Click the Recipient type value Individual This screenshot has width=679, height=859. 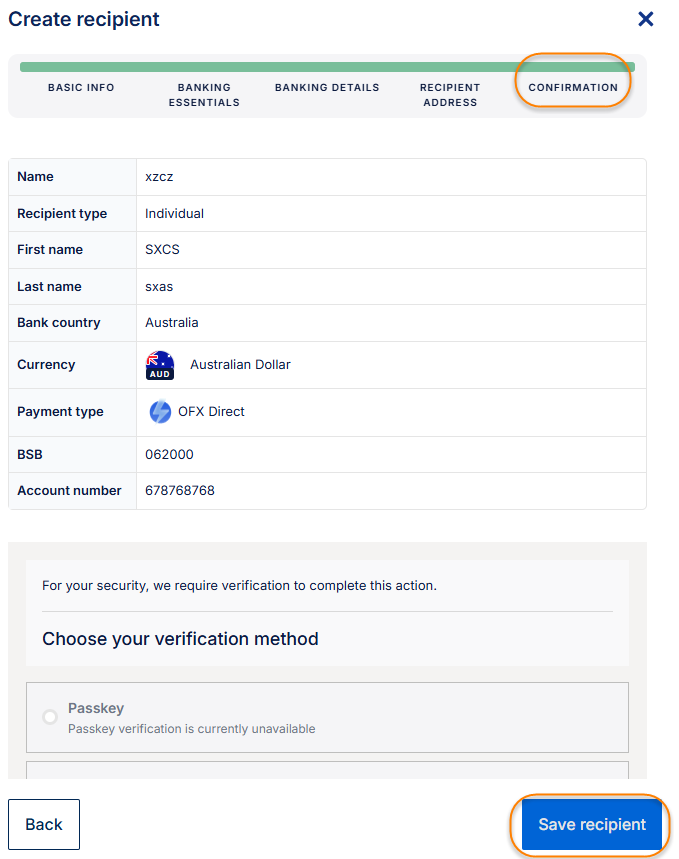(174, 214)
